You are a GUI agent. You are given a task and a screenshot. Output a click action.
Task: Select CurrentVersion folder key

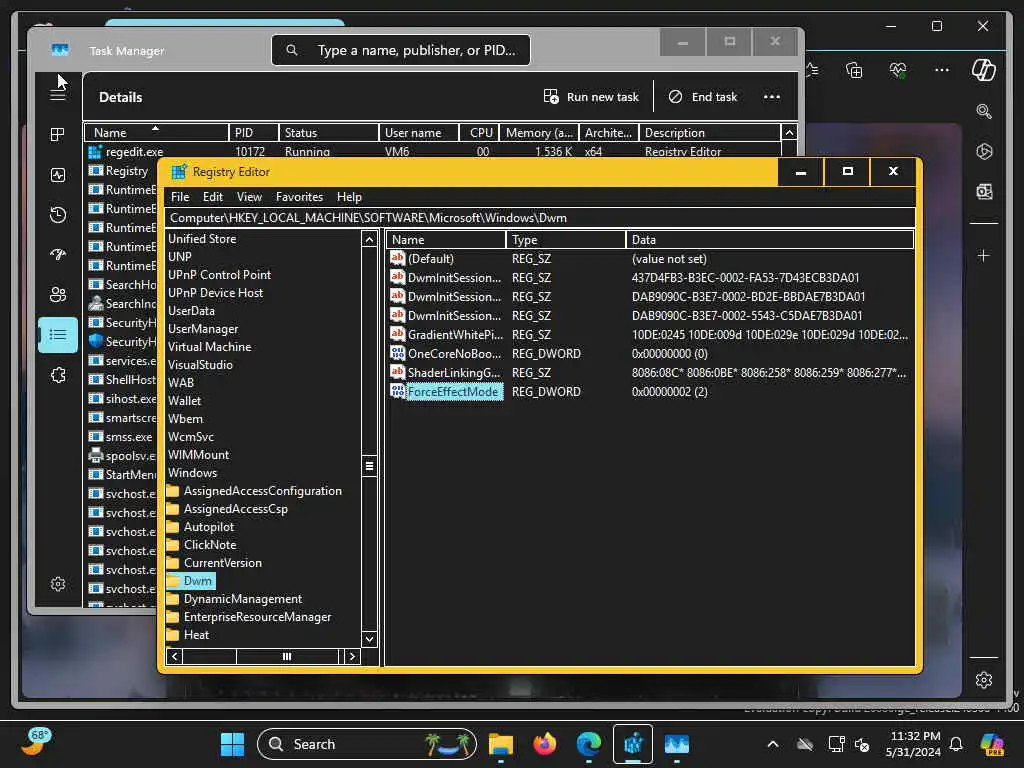[x=214, y=563]
